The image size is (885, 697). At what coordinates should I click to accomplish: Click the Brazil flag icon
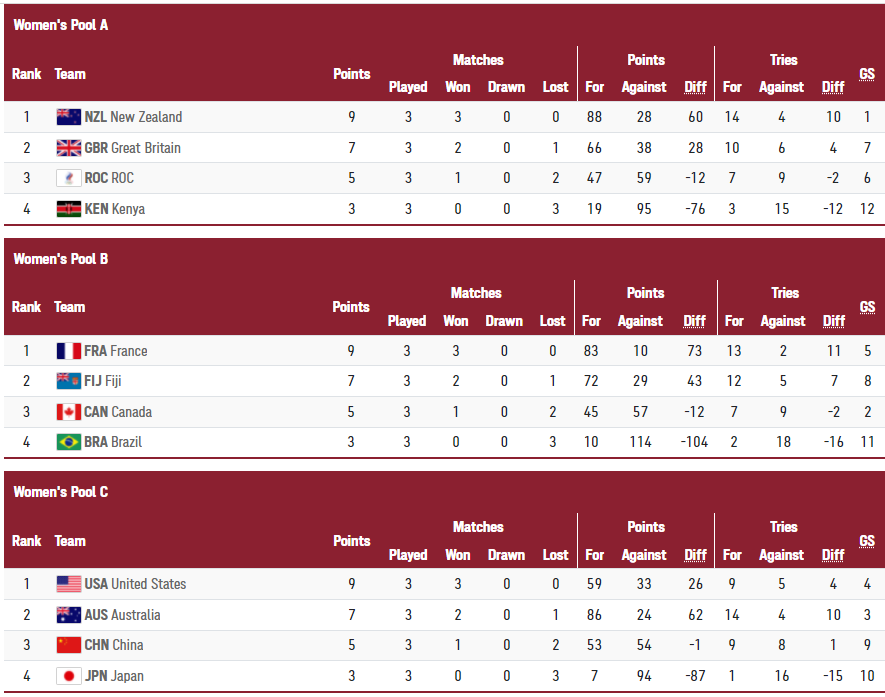(x=68, y=442)
